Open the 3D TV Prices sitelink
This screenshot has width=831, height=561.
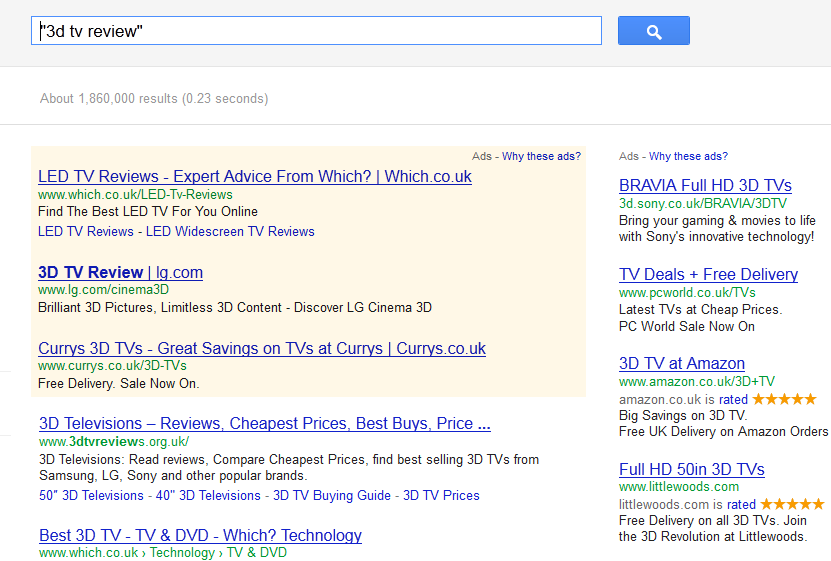[x=441, y=495]
